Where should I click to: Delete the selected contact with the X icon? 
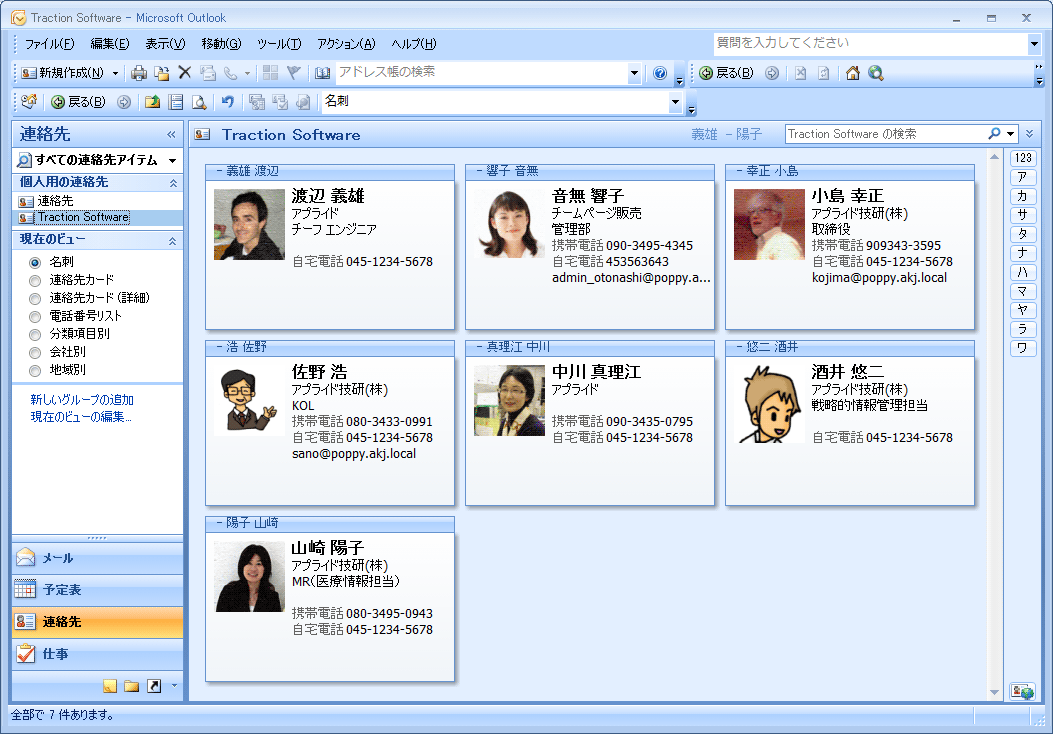(x=185, y=73)
